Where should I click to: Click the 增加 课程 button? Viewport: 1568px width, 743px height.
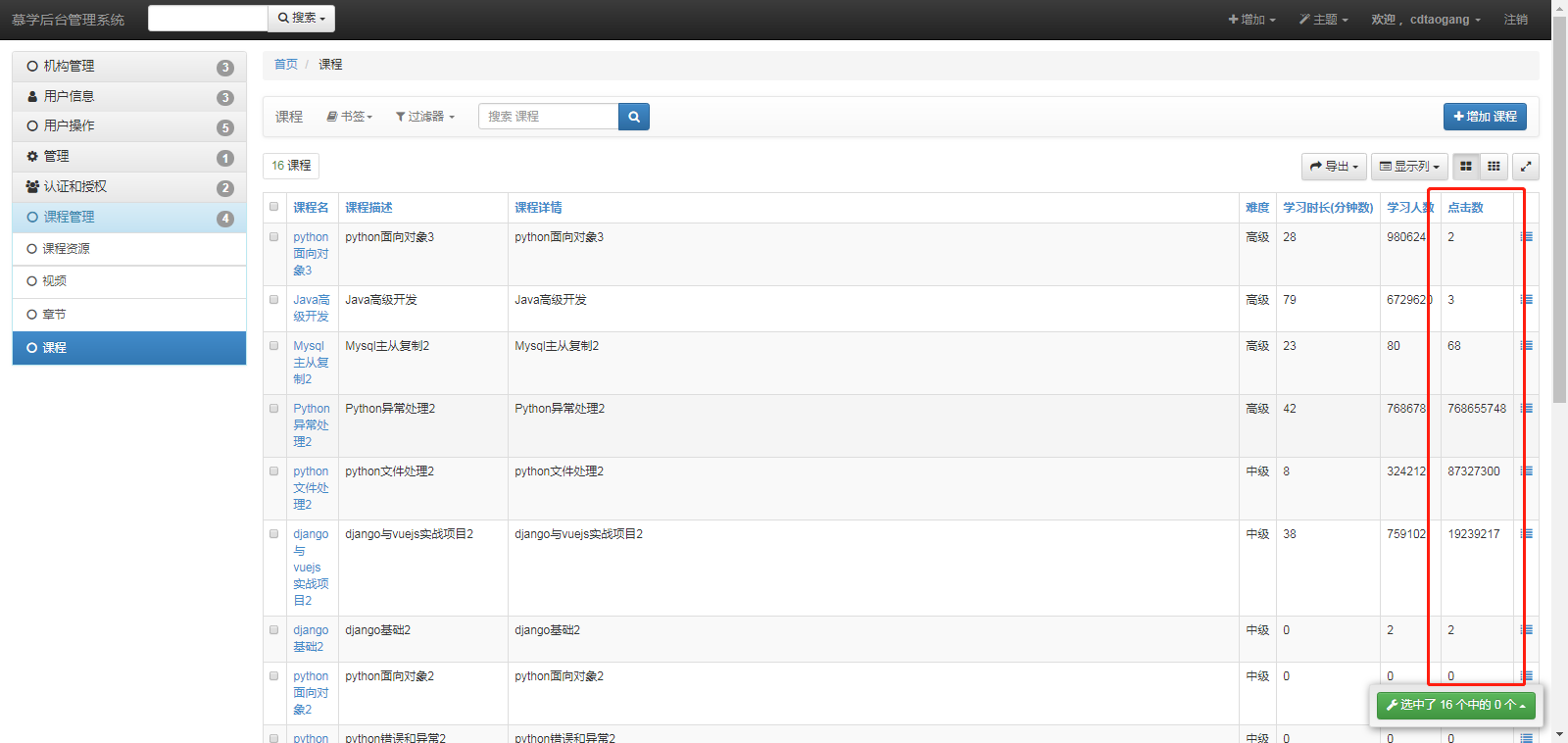coord(1485,117)
